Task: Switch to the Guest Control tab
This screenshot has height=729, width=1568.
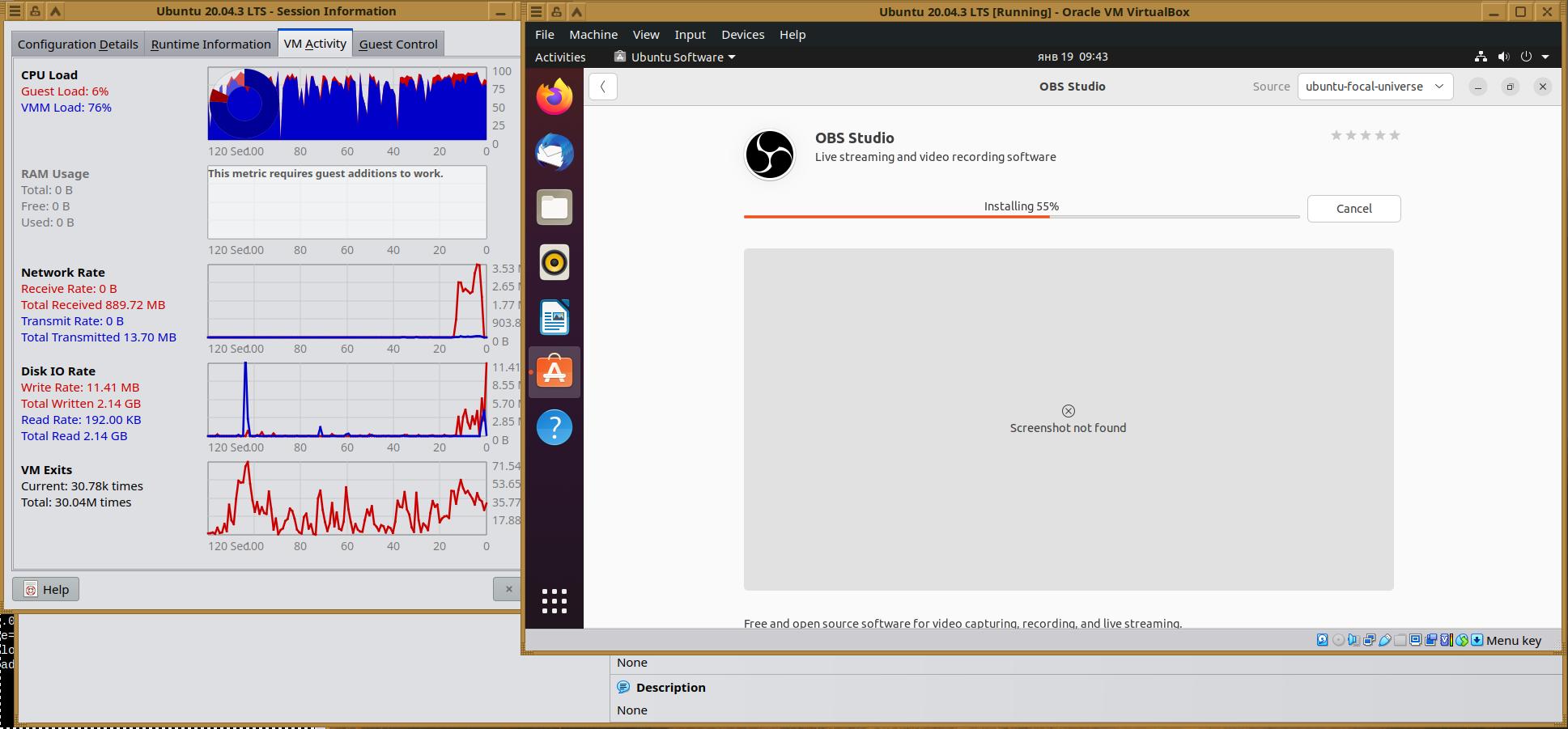Action: [x=398, y=44]
